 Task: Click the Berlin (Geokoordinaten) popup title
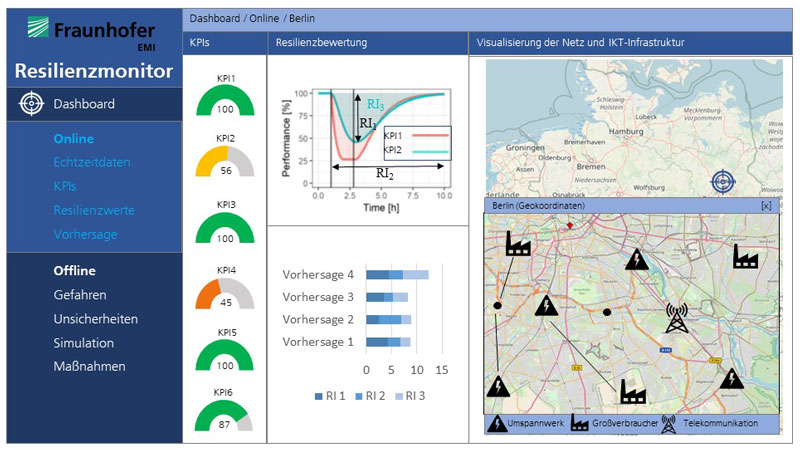(538, 206)
